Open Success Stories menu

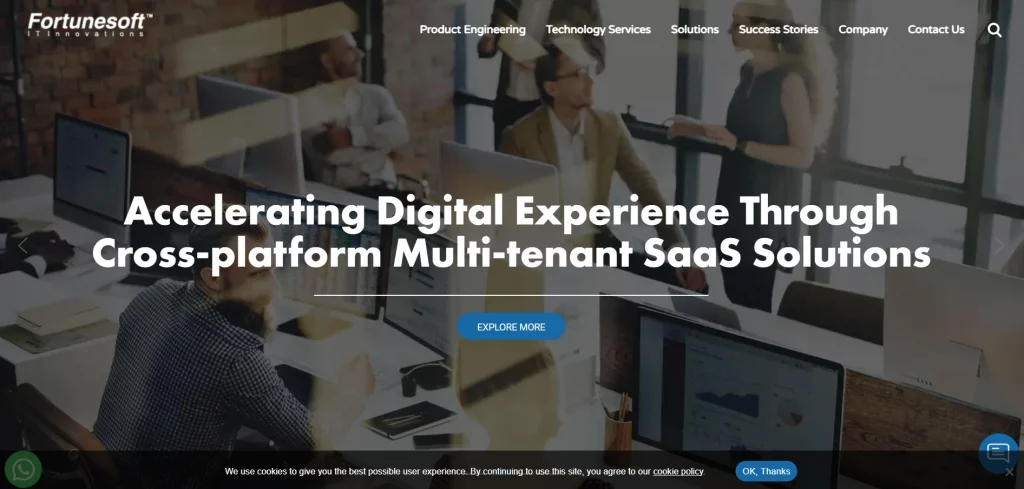(x=778, y=29)
